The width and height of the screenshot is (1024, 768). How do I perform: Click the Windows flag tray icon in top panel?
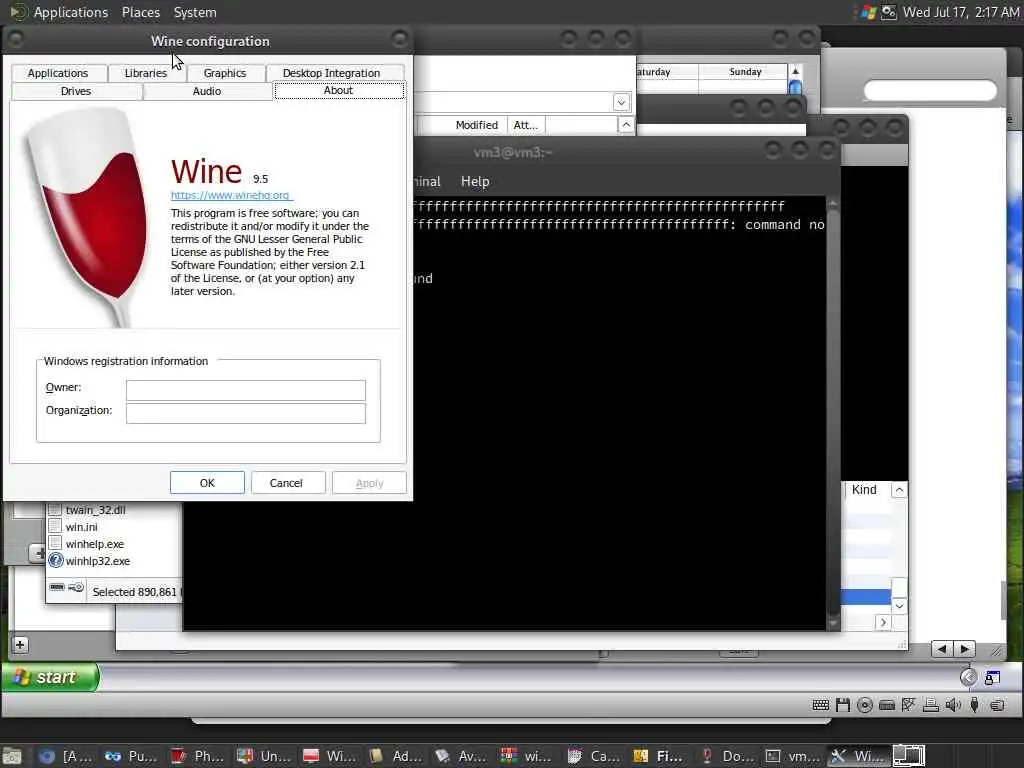click(868, 12)
